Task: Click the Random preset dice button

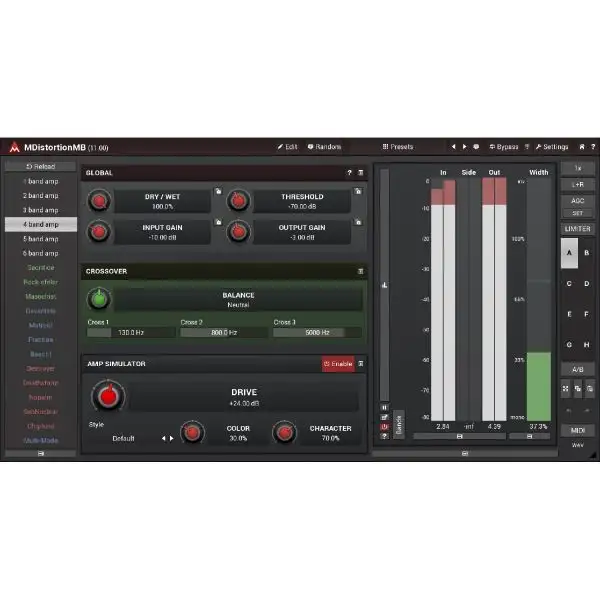Action: (324, 146)
